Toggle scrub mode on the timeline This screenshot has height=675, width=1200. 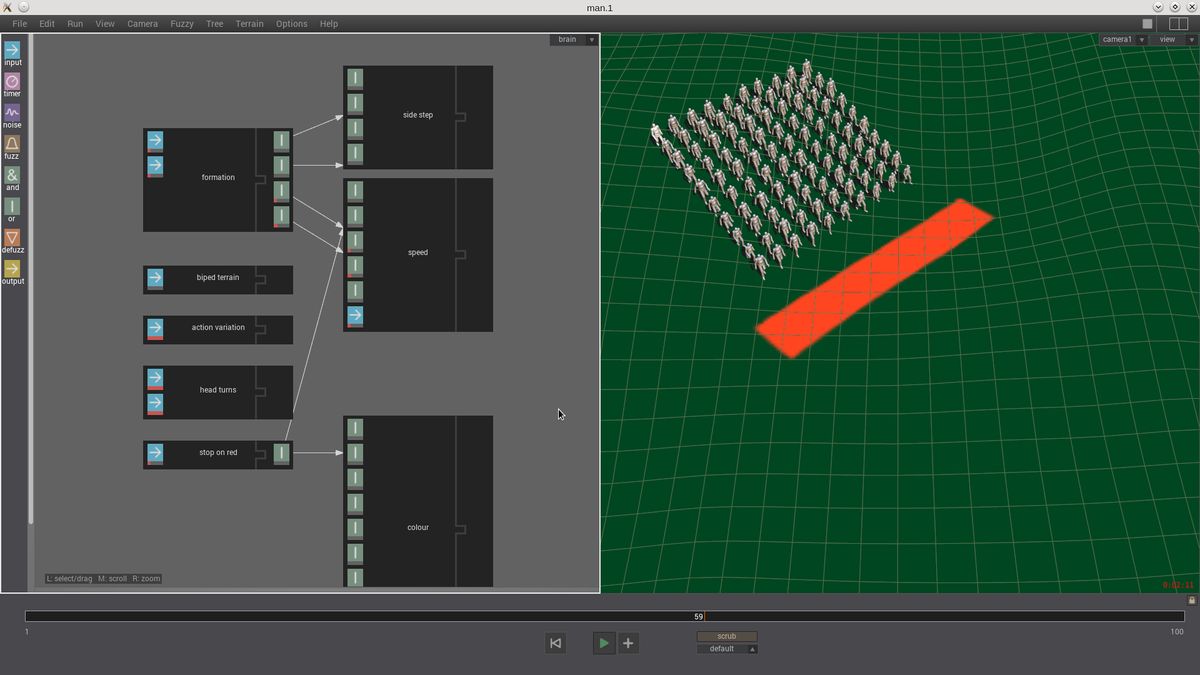[x=726, y=635]
